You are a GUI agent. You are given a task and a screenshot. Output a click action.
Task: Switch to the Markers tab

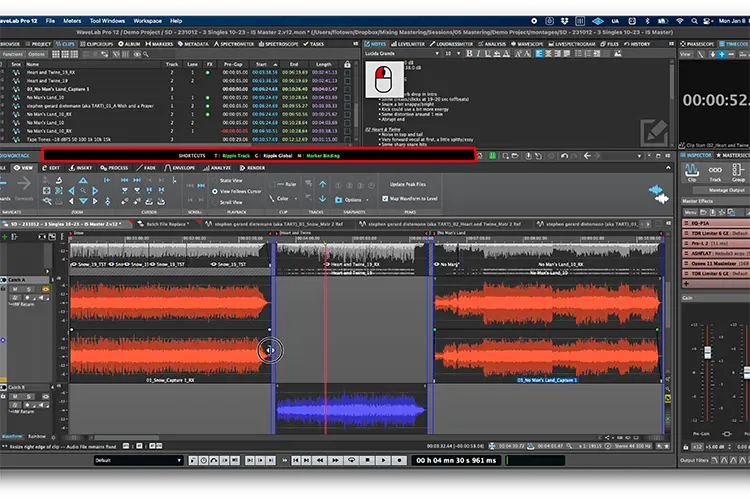click(159, 44)
